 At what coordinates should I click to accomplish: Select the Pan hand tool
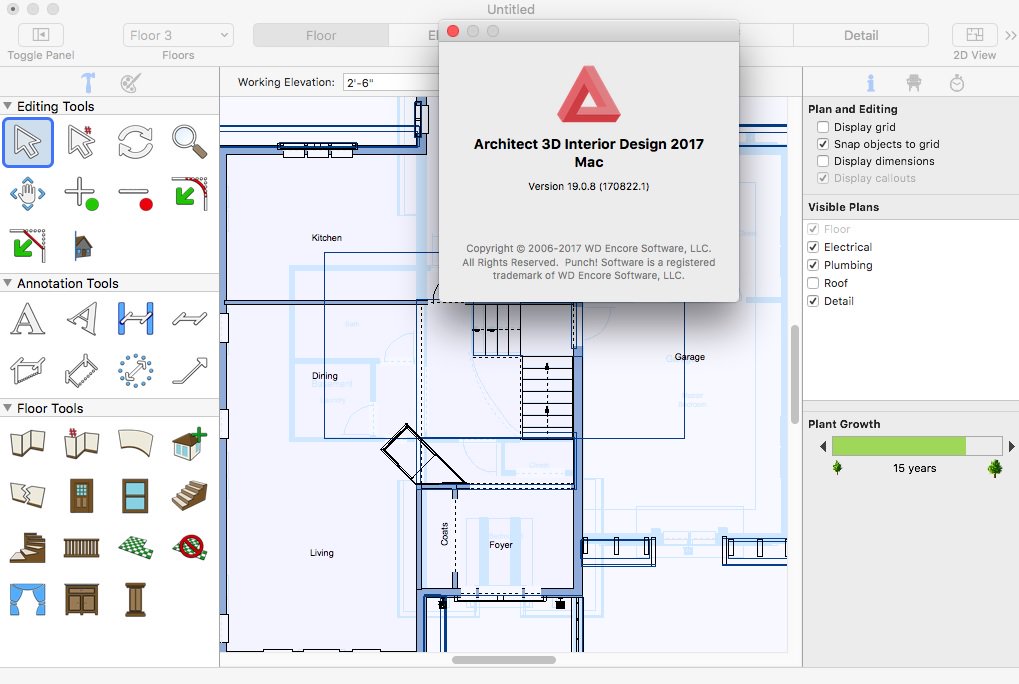pyautogui.click(x=27, y=194)
